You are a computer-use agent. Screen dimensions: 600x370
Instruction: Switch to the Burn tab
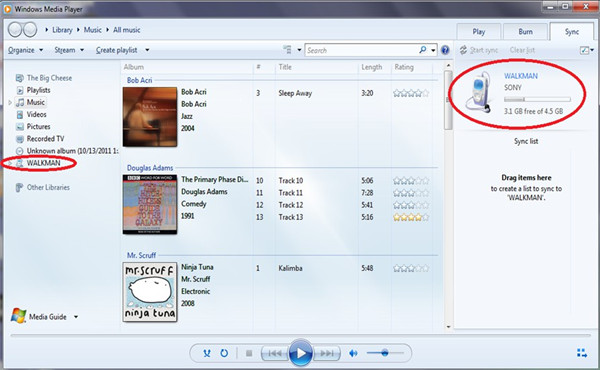[x=525, y=32]
